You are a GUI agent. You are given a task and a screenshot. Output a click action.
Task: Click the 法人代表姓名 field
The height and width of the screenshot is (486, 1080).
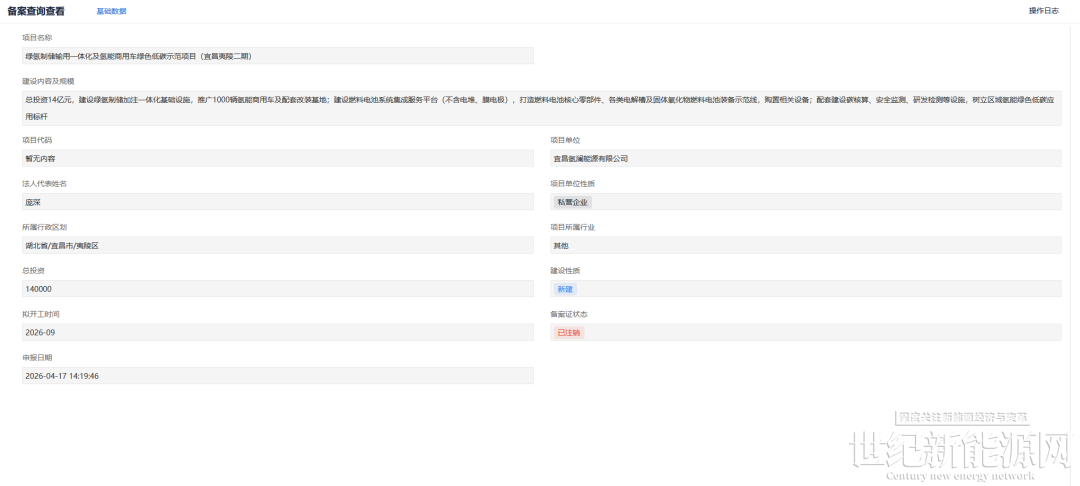pos(277,202)
